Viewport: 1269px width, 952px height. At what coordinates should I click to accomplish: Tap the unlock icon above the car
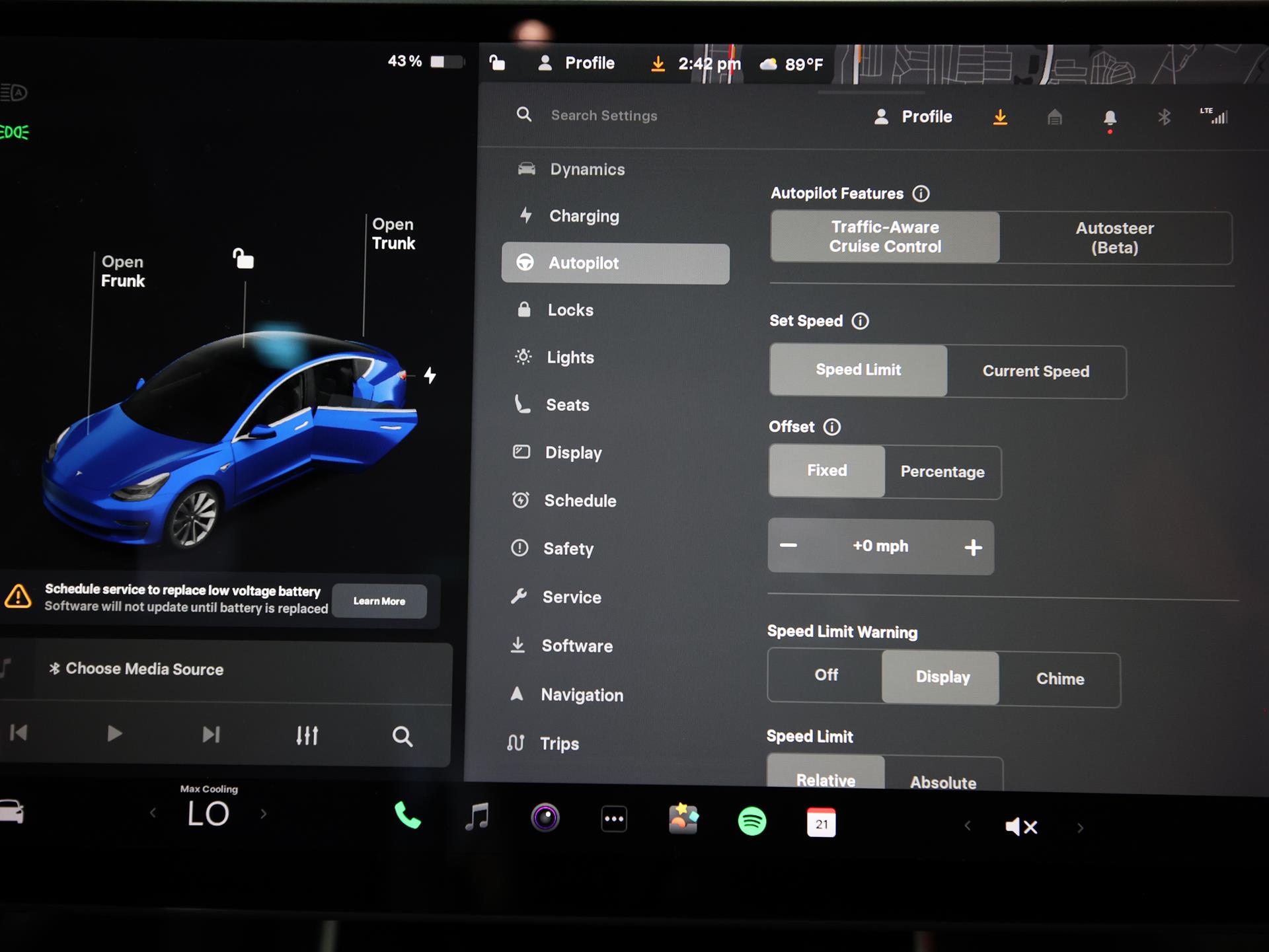pos(243,258)
